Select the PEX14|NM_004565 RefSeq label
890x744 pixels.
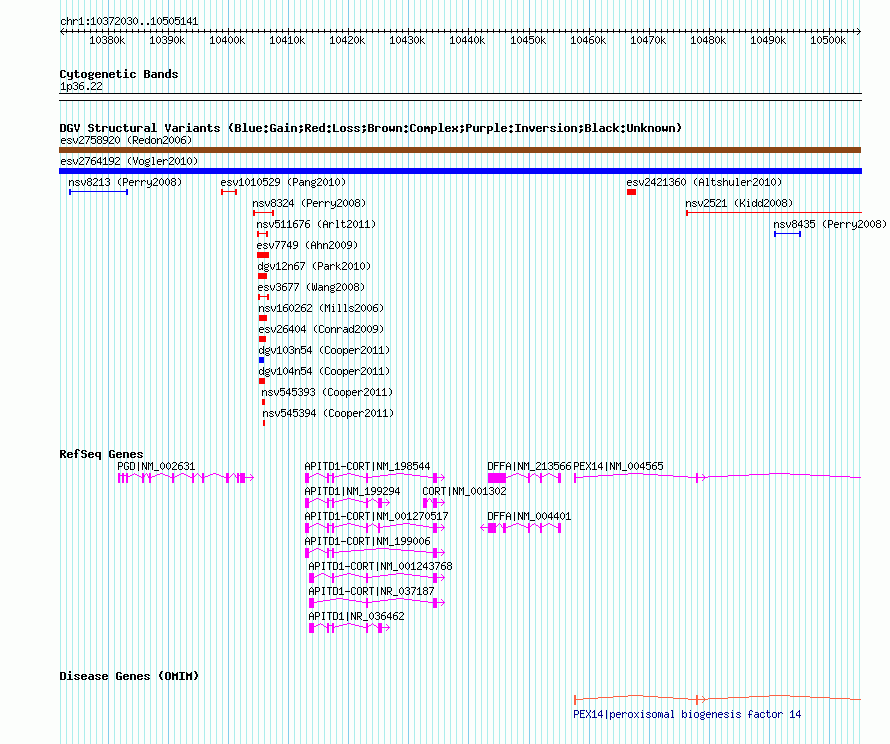pyautogui.click(x=618, y=466)
